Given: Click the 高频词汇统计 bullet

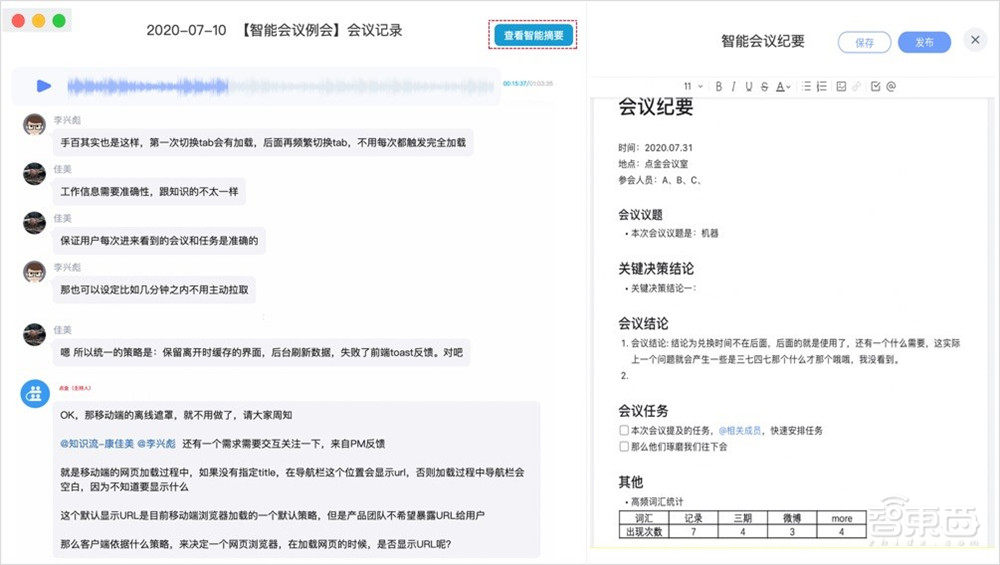Looking at the screenshot, I should [x=657, y=502].
